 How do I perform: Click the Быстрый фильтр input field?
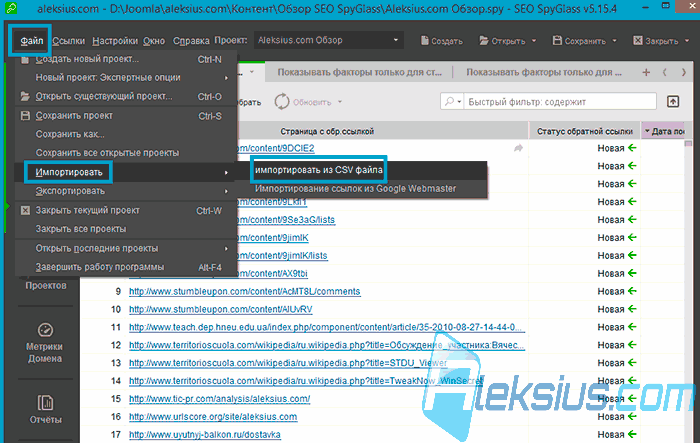(560, 102)
